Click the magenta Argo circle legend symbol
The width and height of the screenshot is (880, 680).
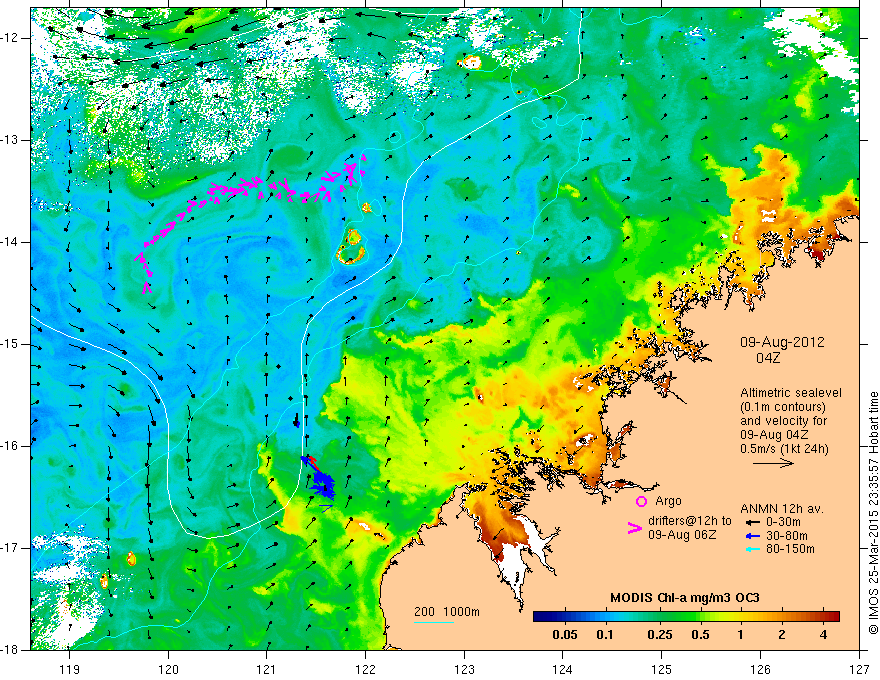pos(641,501)
